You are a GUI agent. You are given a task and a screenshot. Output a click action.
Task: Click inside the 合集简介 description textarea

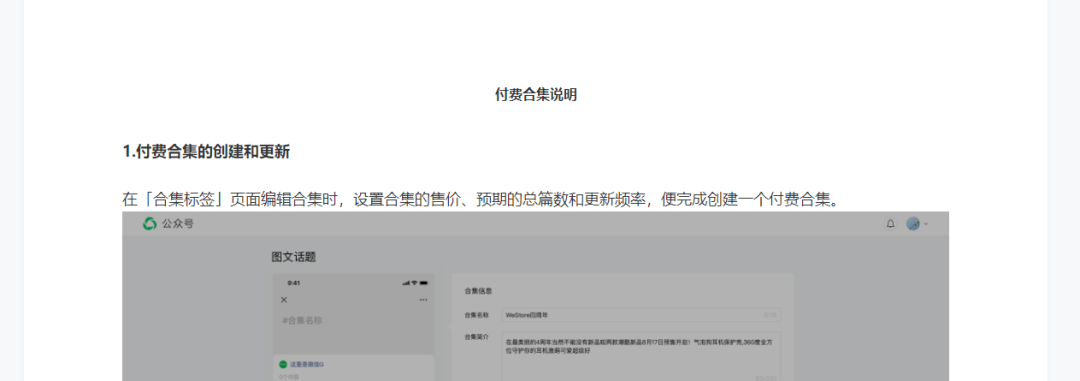pyautogui.click(x=641, y=358)
